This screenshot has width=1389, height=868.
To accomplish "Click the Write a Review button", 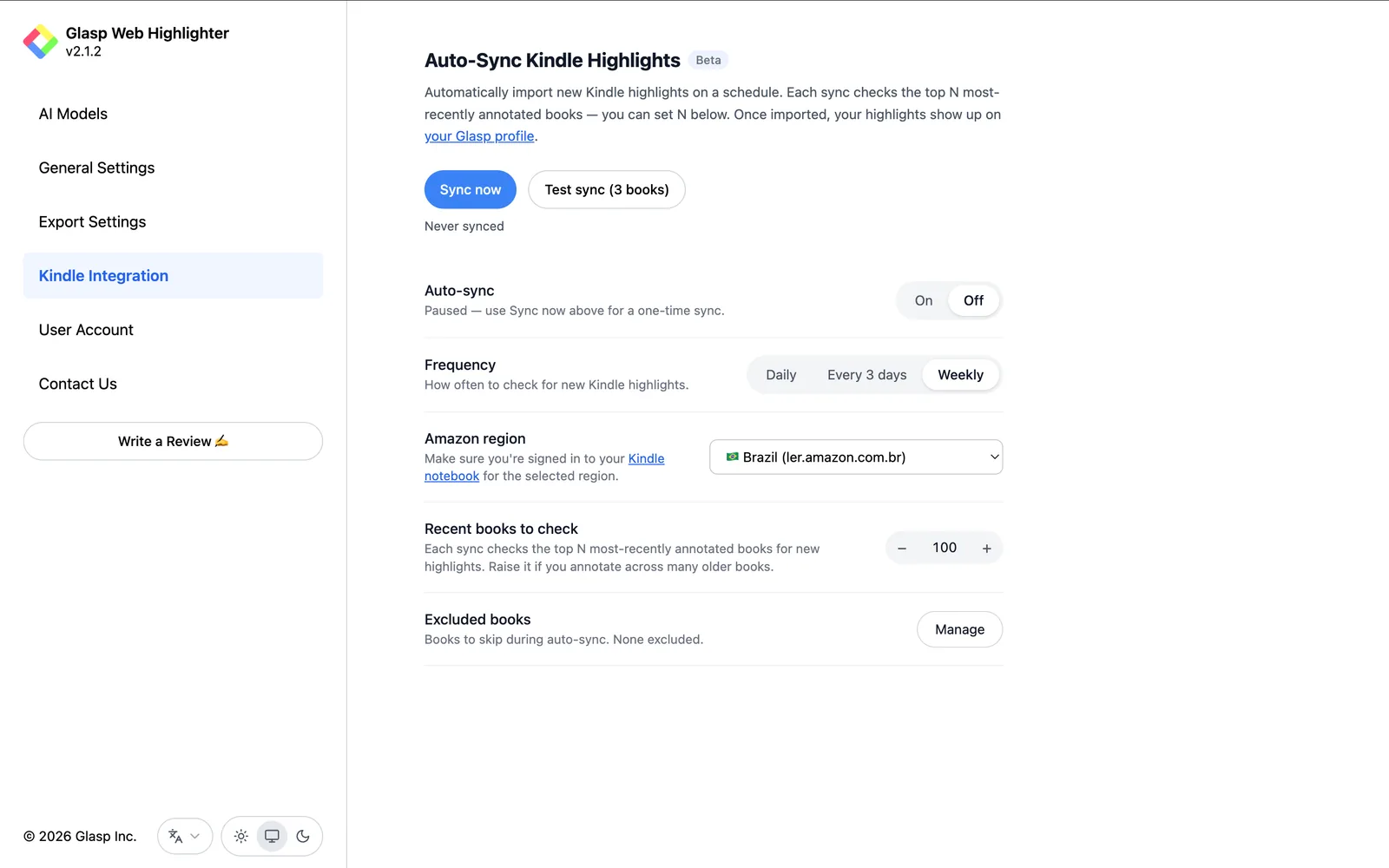I will pos(173,441).
